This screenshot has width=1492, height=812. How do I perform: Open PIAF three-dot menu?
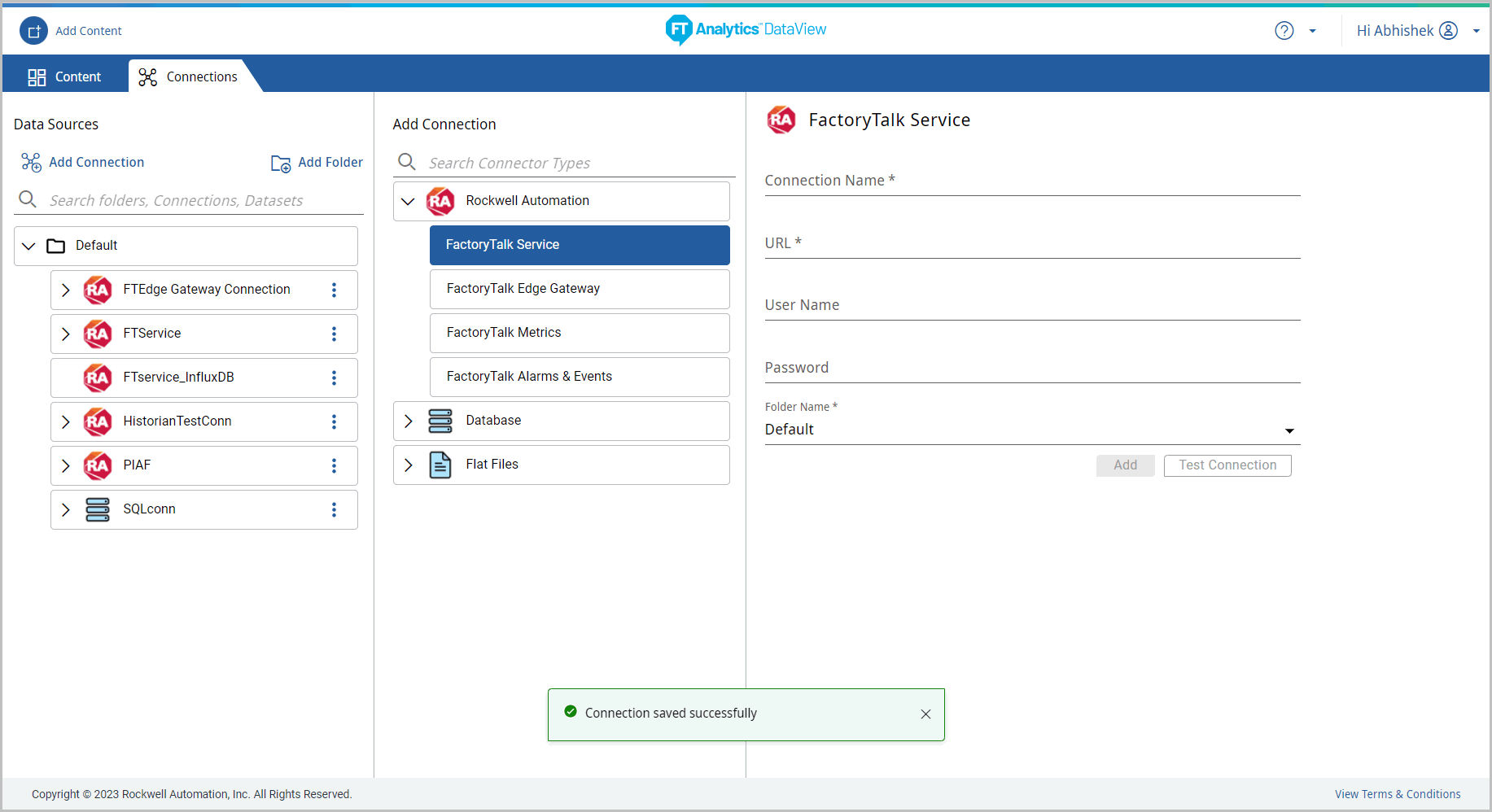pyautogui.click(x=334, y=465)
